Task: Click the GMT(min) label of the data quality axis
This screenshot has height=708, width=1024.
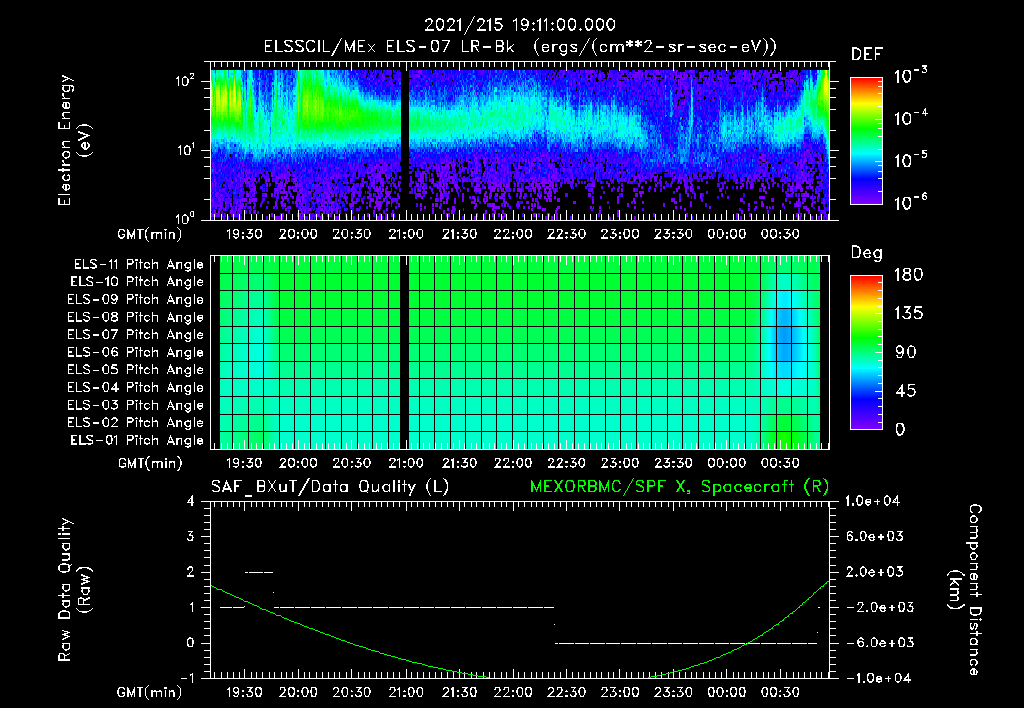Action: pos(150,692)
